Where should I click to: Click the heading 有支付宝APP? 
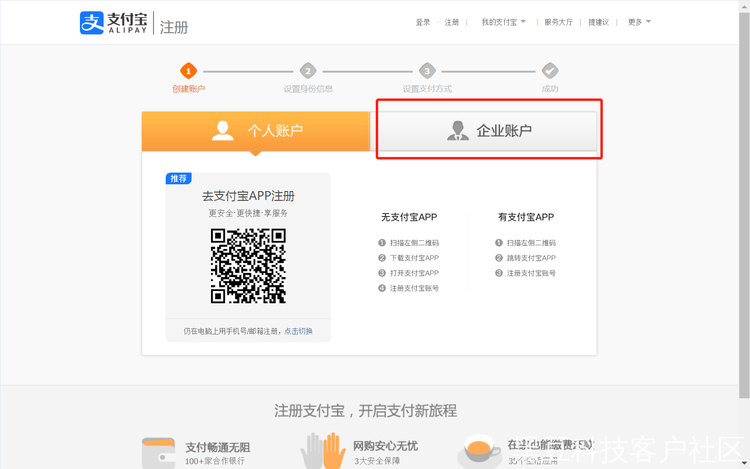pyautogui.click(x=526, y=217)
